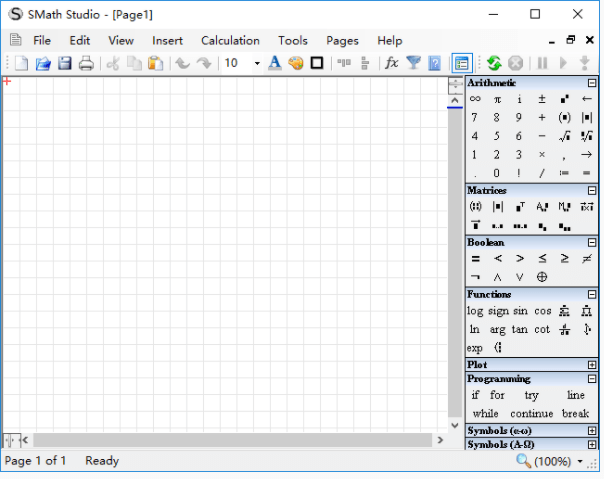The width and height of the screenshot is (604, 479).
Task: Recalculate the worksheet with the green arrows
Action: click(x=494, y=63)
